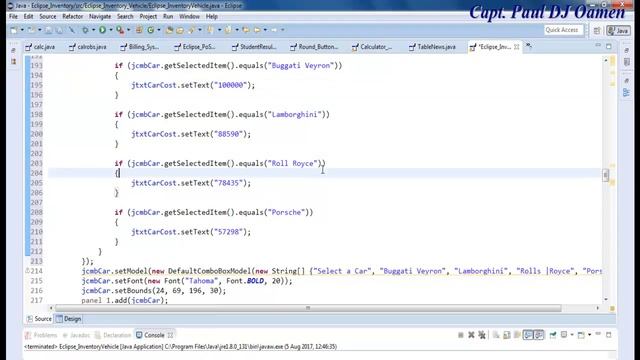Switch to the calc.java editor tab

click(x=41, y=47)
